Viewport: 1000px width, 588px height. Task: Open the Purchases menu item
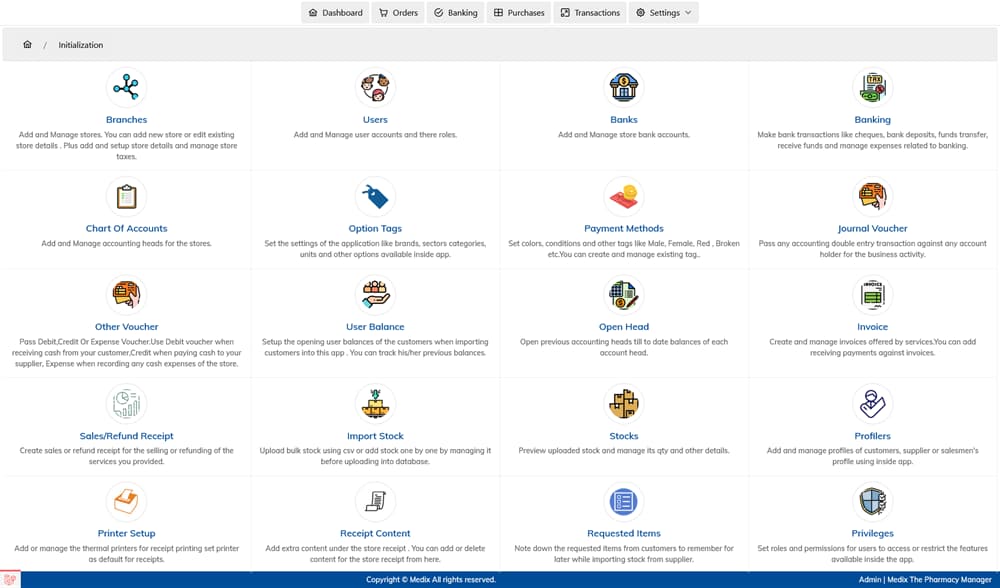pyautogui.click(x=519, y=13)
